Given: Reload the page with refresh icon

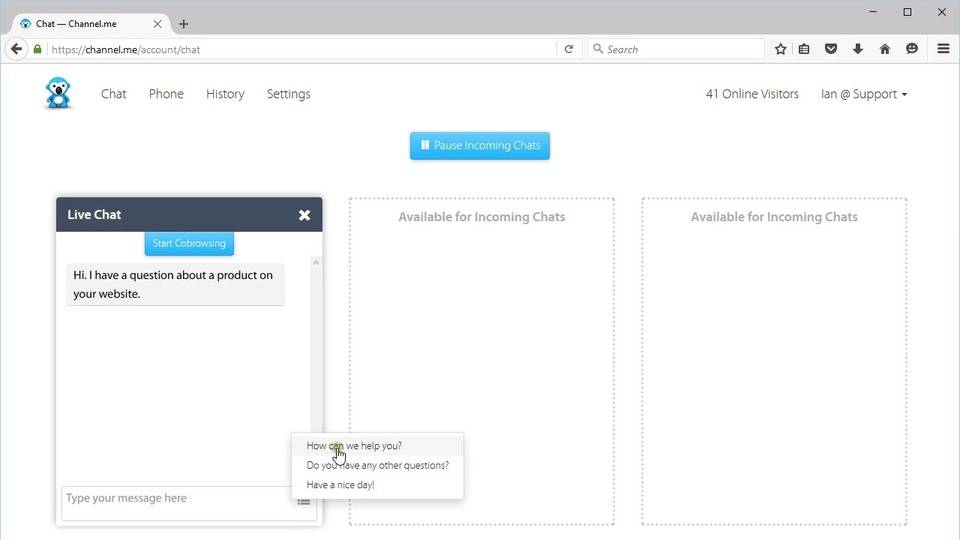Looking at the screenshot, I should click(569, 49).
